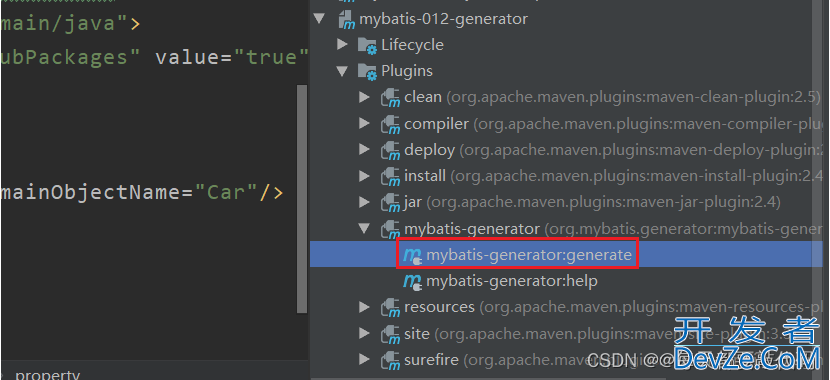Collapse the mybatis-generator plugin node

pyautogui.click(x=364, y=228)
